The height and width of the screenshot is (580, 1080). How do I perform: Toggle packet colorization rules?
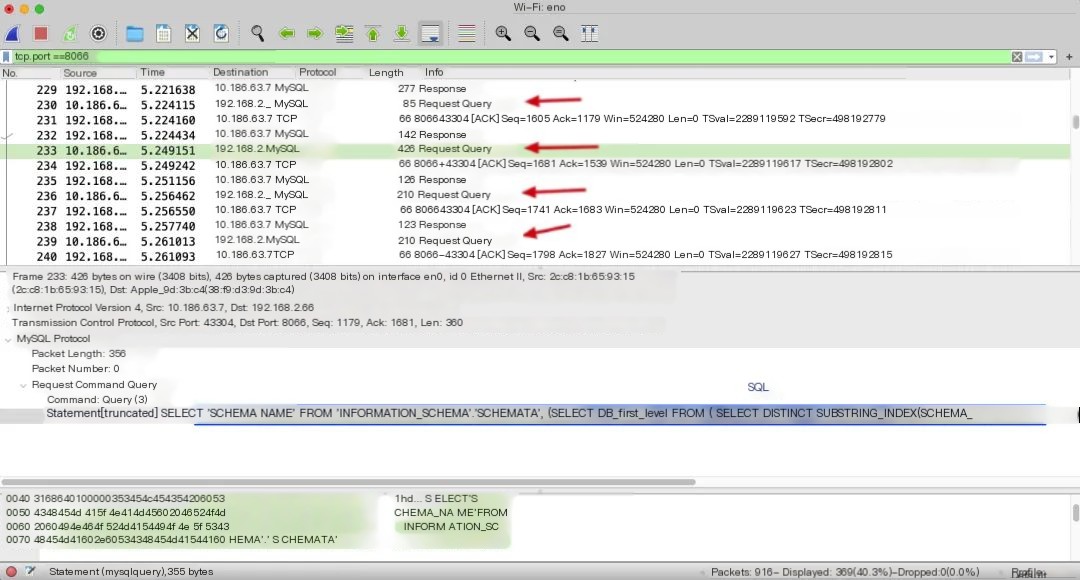pos(466,33)
